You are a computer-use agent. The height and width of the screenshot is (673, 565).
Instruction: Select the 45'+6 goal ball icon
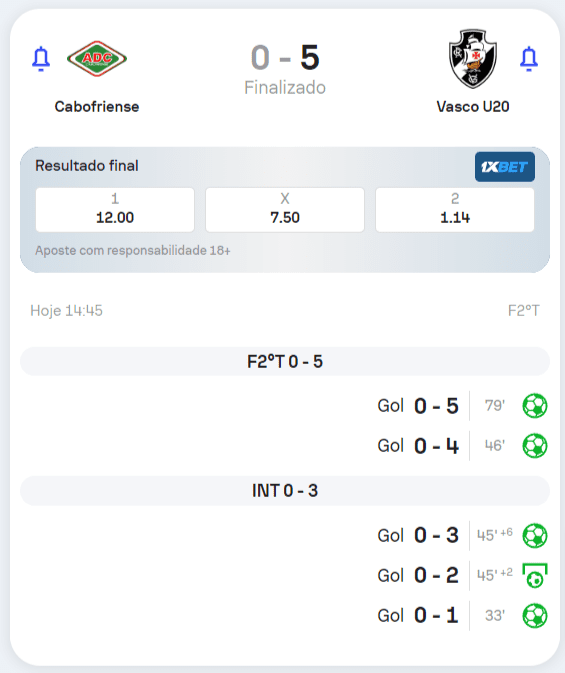point(535,535)
